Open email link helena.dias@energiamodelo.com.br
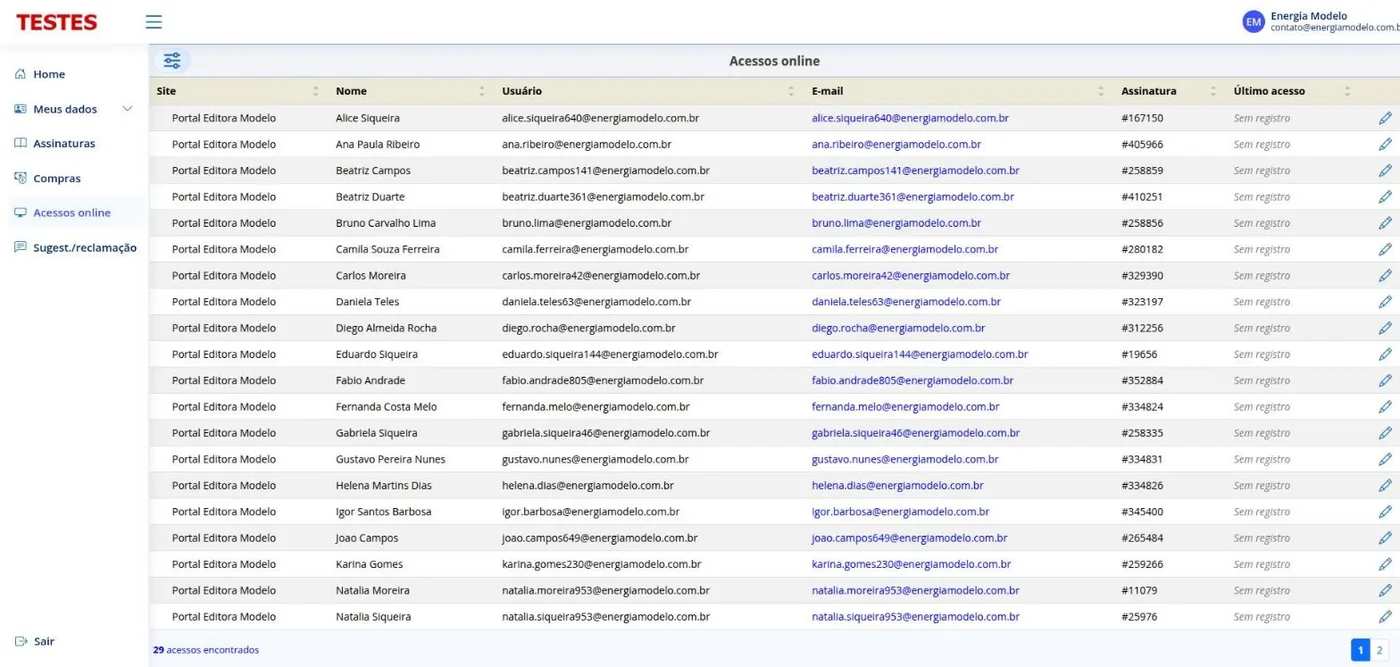 (897, 485)
